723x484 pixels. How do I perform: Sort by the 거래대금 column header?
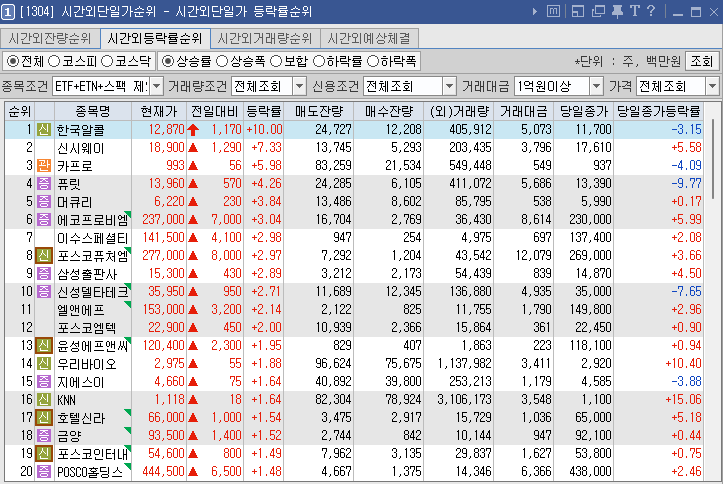[523, 111]
